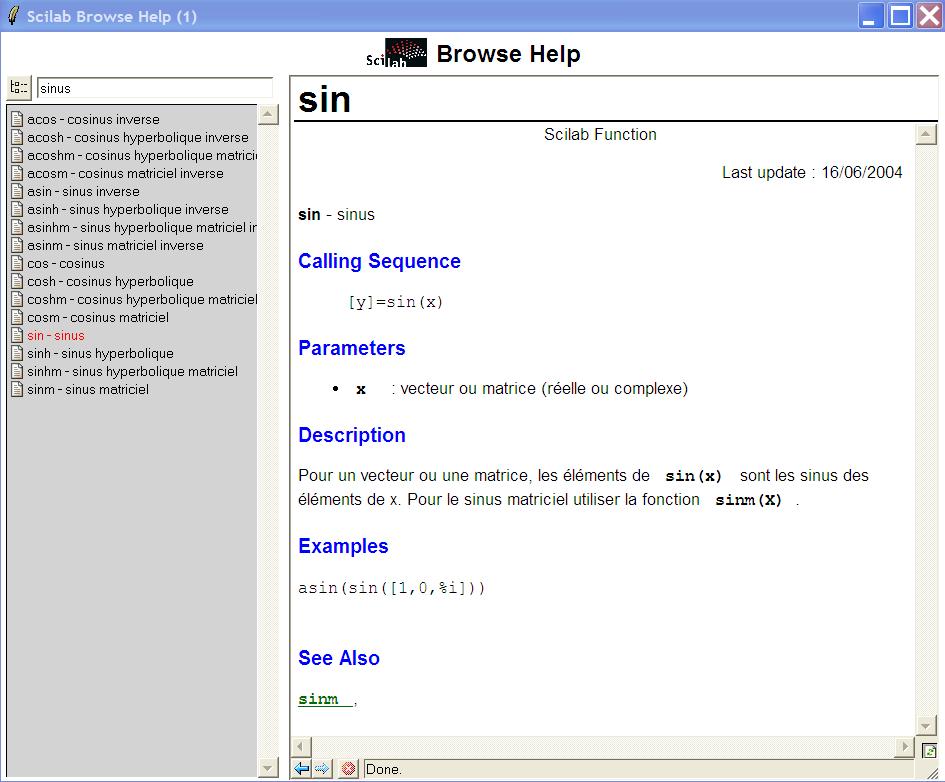This screenshot has width=945, height=782.
Task: Click the document icon beside cos - cosinus
Action: point(17,263)
